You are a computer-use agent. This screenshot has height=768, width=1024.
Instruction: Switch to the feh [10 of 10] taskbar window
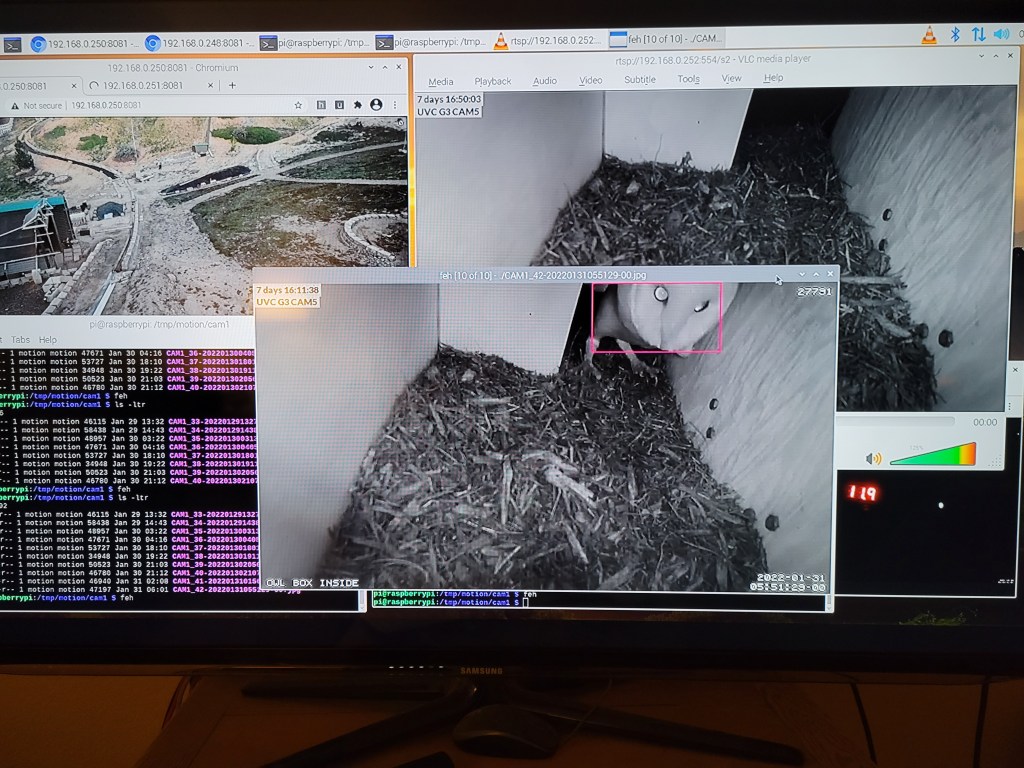pyautogui.click(x=665, y=40)
